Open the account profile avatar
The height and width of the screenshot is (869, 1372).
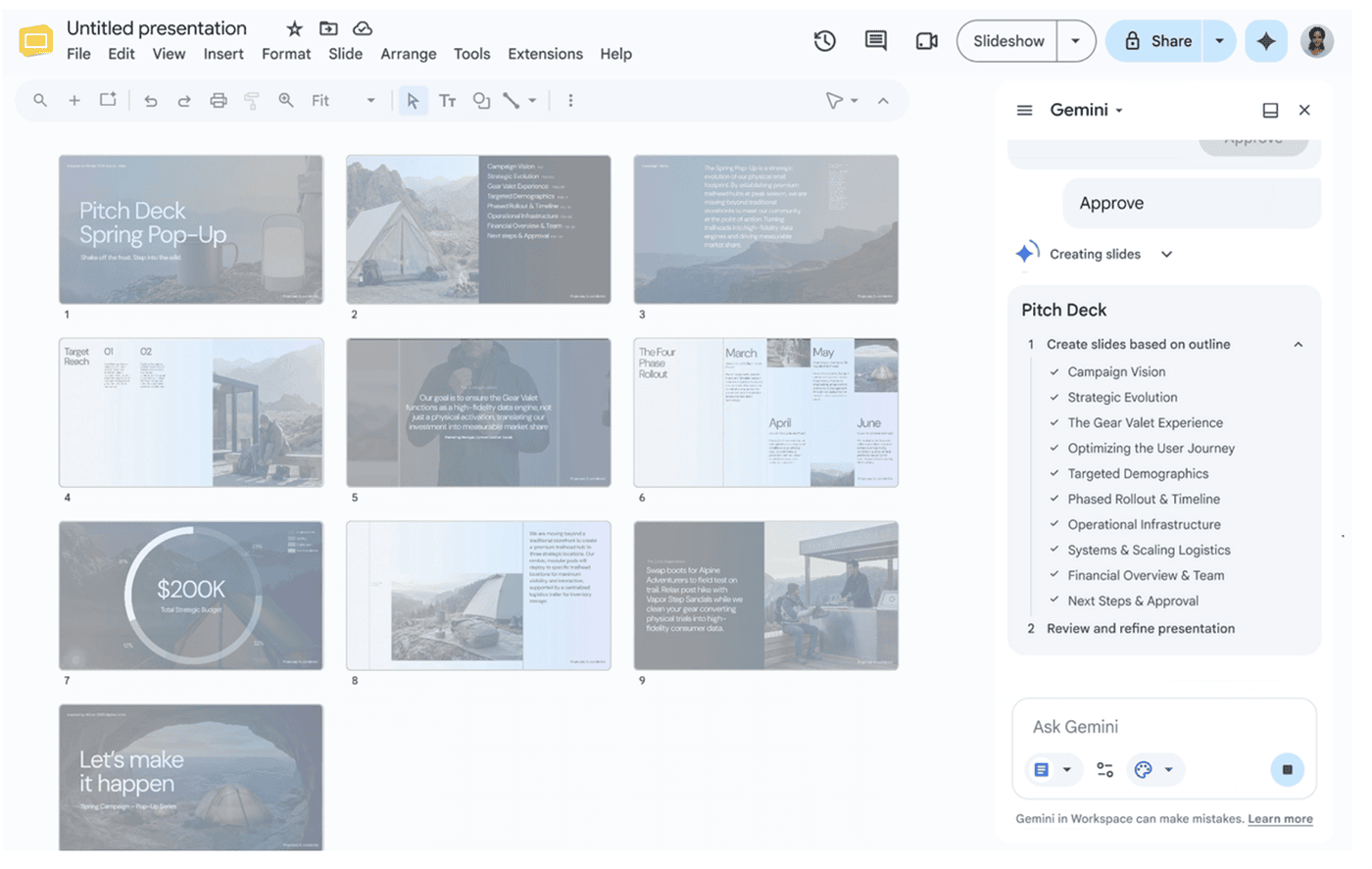point(1317,41)
